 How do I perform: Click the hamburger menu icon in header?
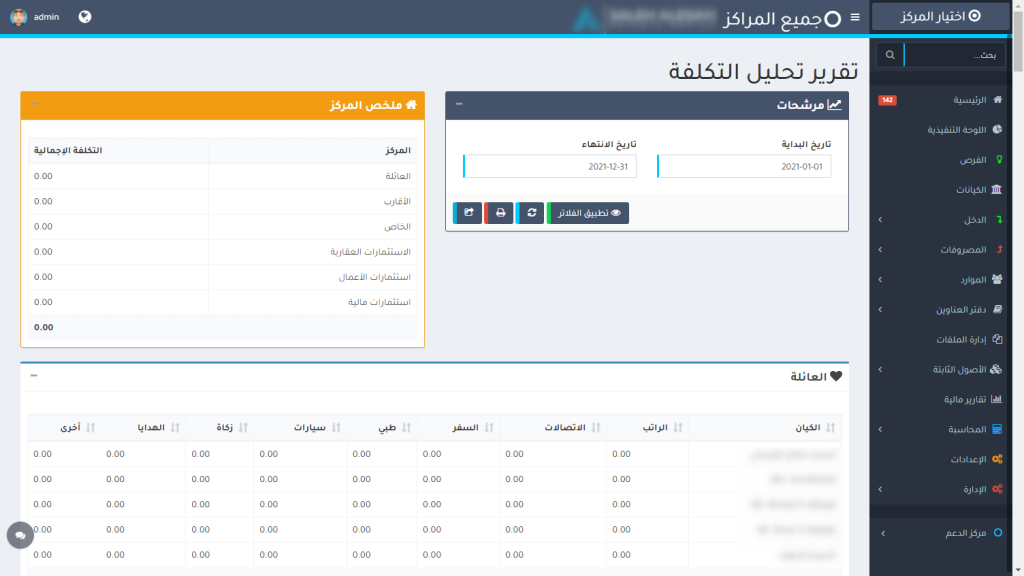tap(854, 17)
